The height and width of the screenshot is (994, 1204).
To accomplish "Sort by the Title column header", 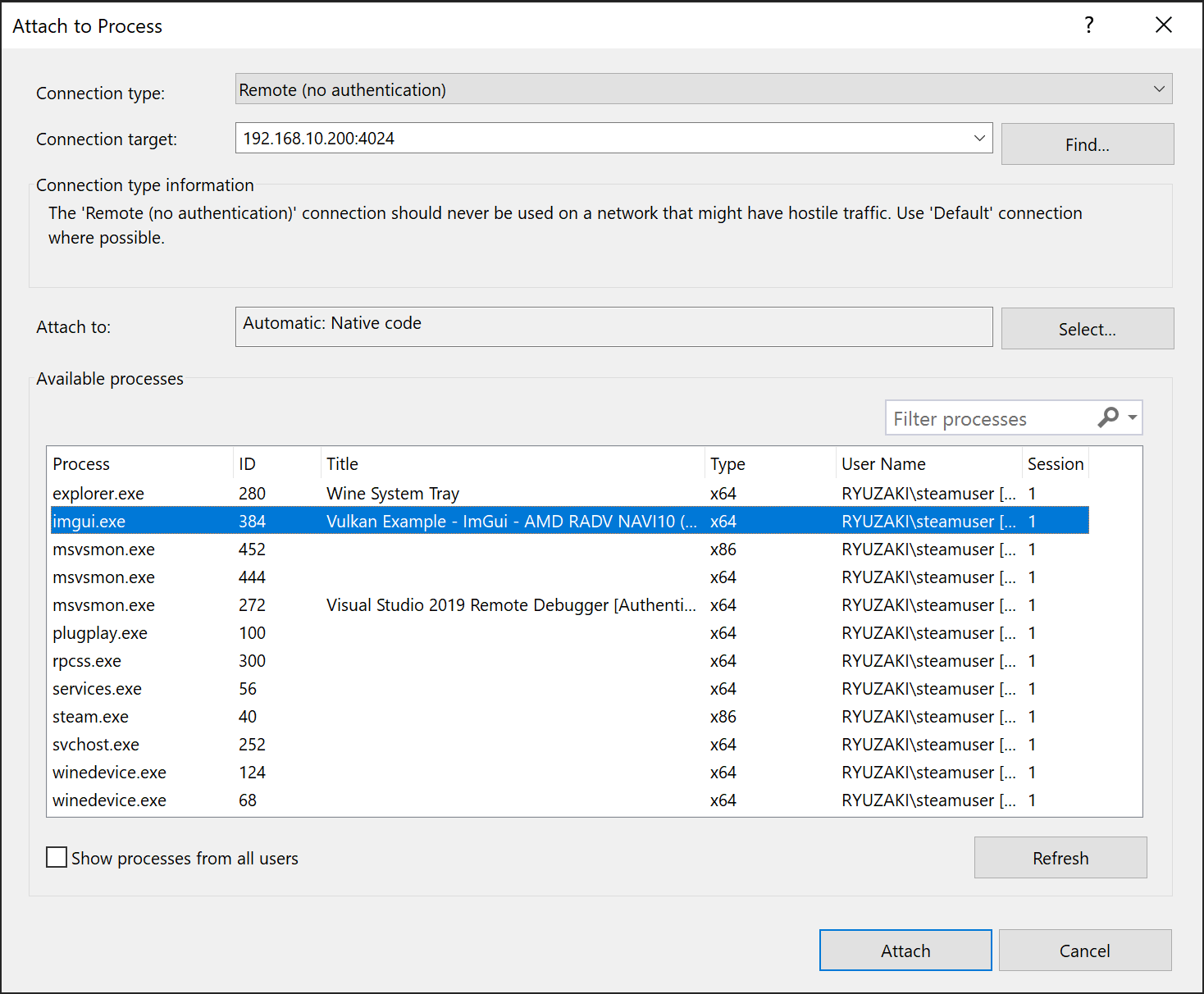I will (x=513, y=464).
